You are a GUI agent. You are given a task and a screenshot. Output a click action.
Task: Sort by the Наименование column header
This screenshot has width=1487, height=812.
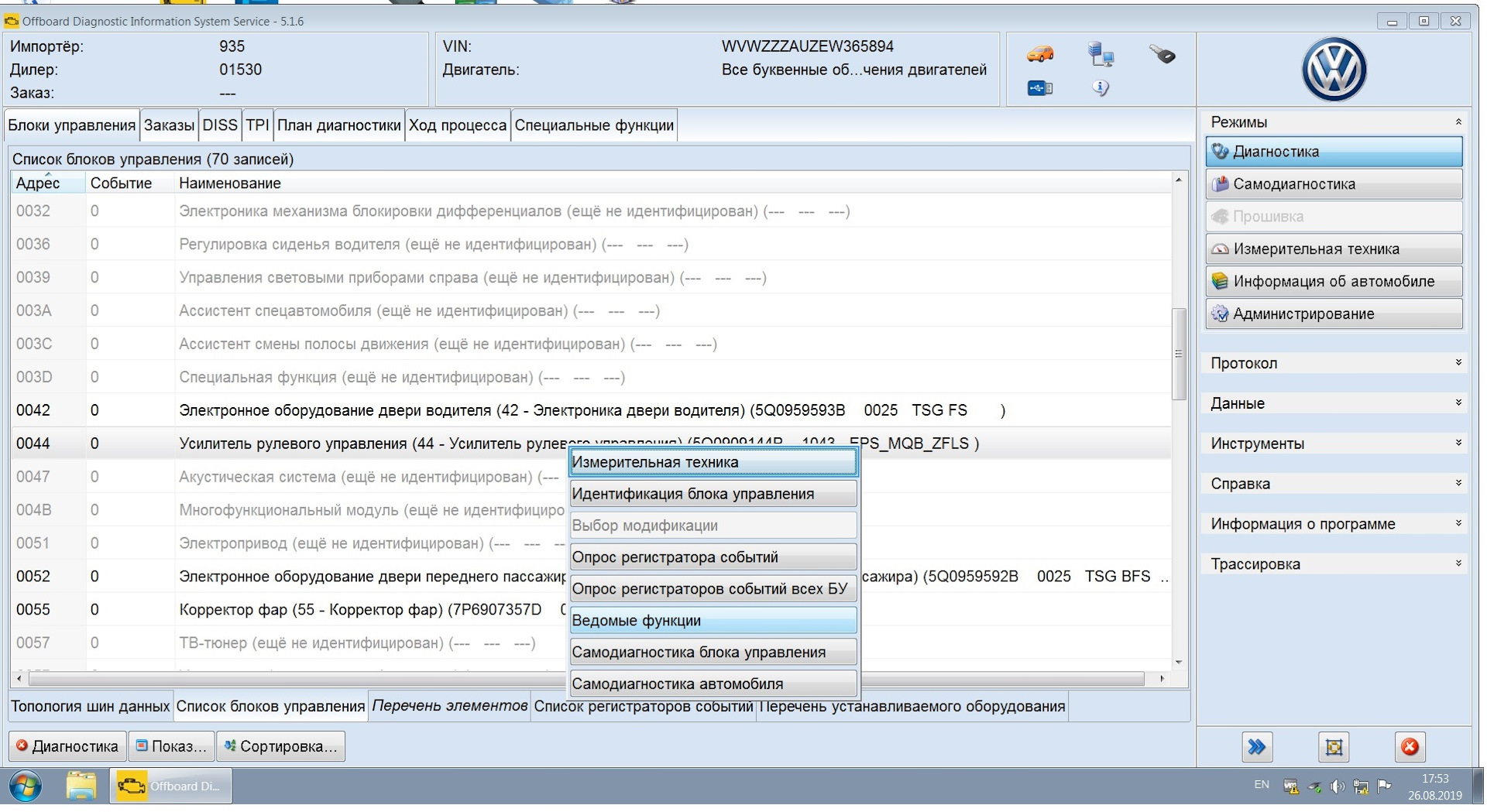pos(672,183)
